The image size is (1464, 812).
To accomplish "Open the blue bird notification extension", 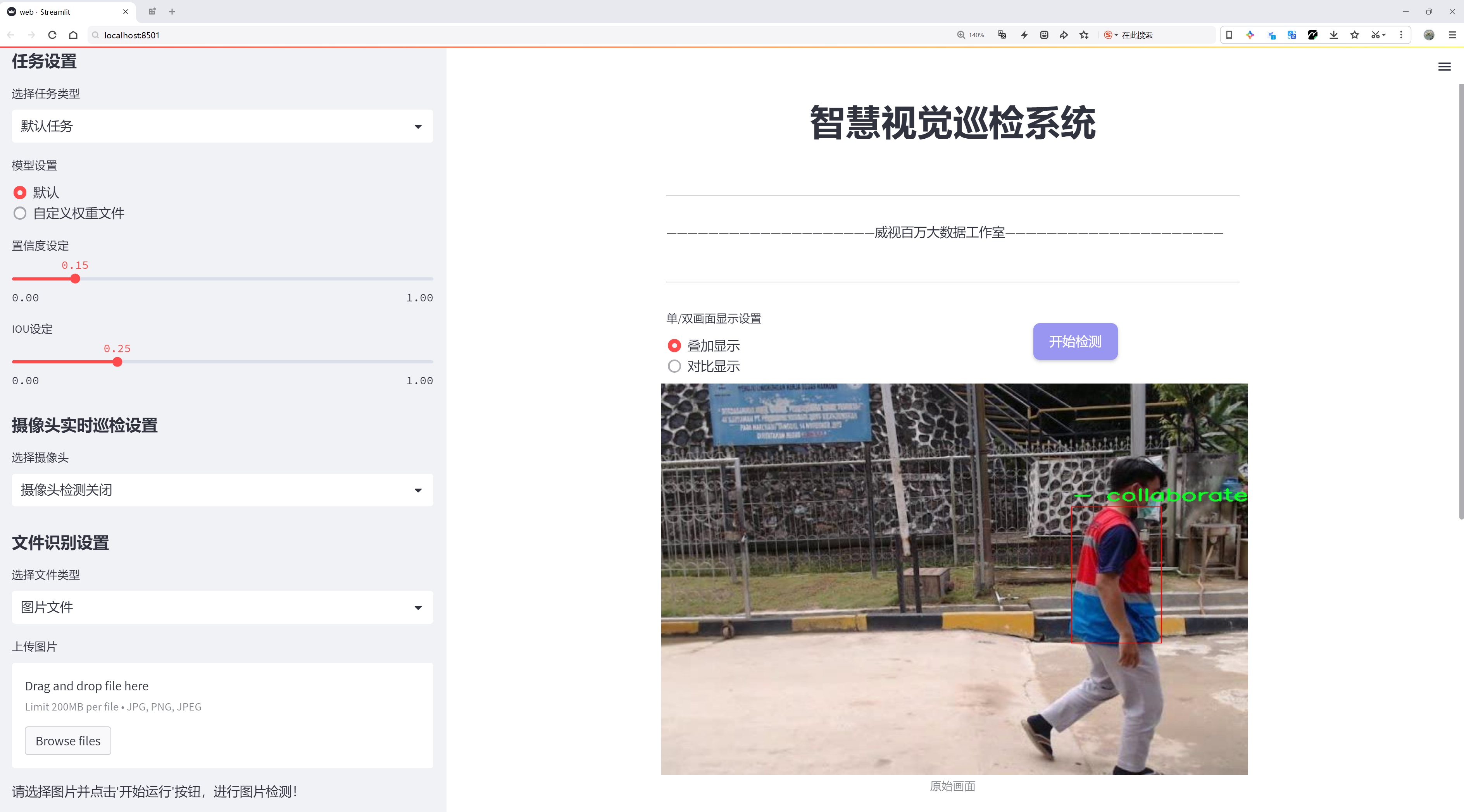I will click(1271, 35).
